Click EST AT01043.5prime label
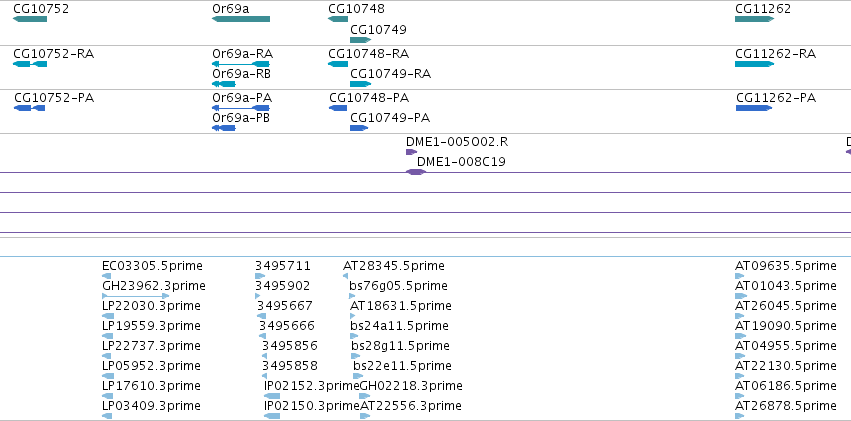The width and height of the screenshot is (851, 421). click(x=786, y=286)
